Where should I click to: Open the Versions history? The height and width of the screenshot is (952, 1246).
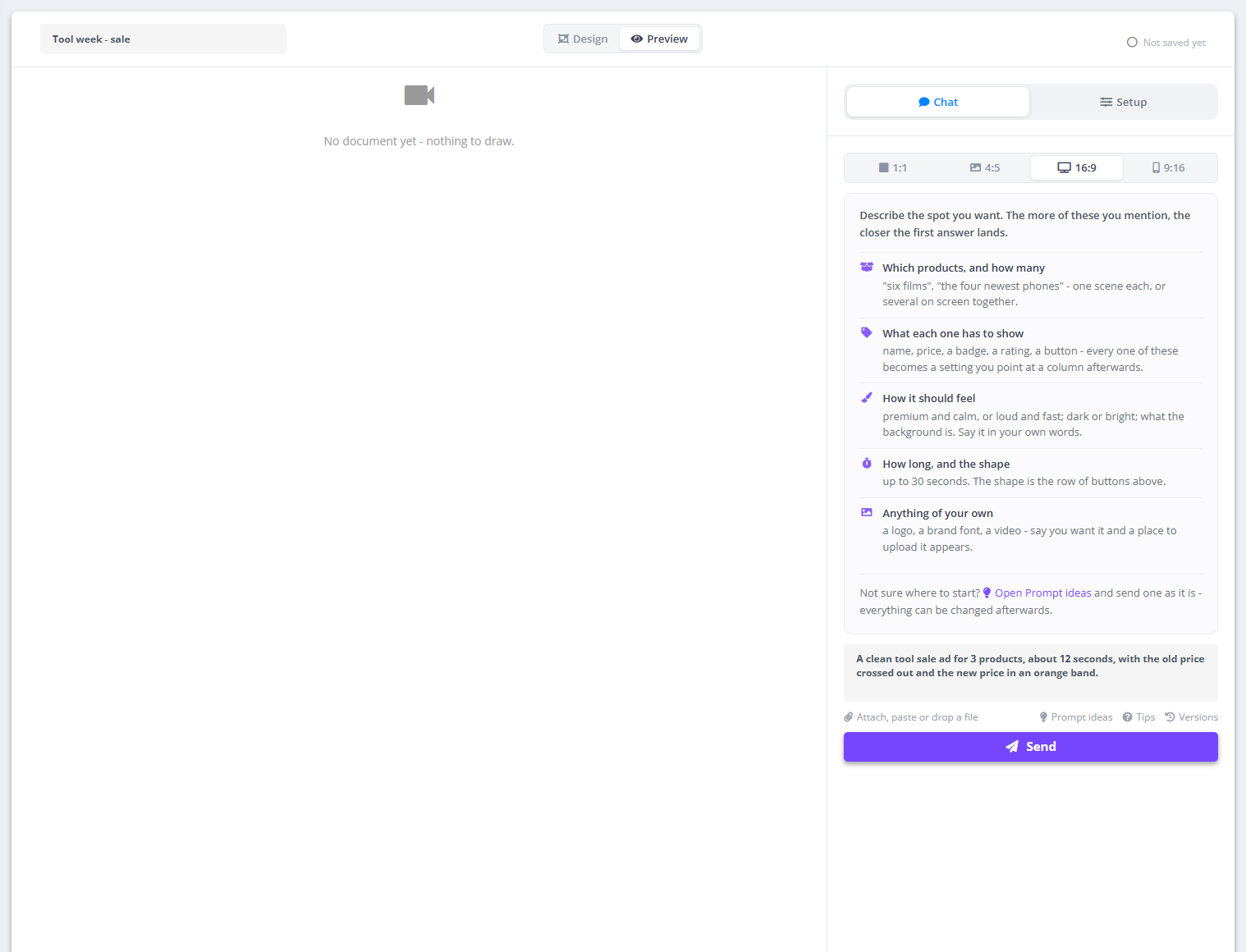point(1191,717)
